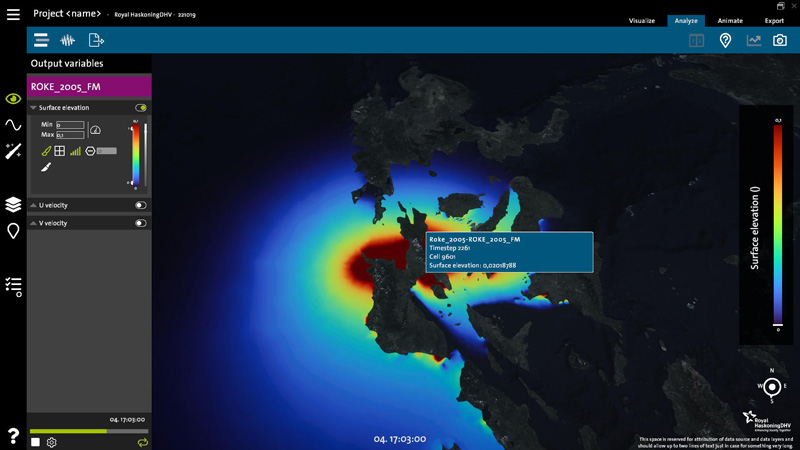
Task: Switch to the Animate tab
Action: click(x=730, y=21)
